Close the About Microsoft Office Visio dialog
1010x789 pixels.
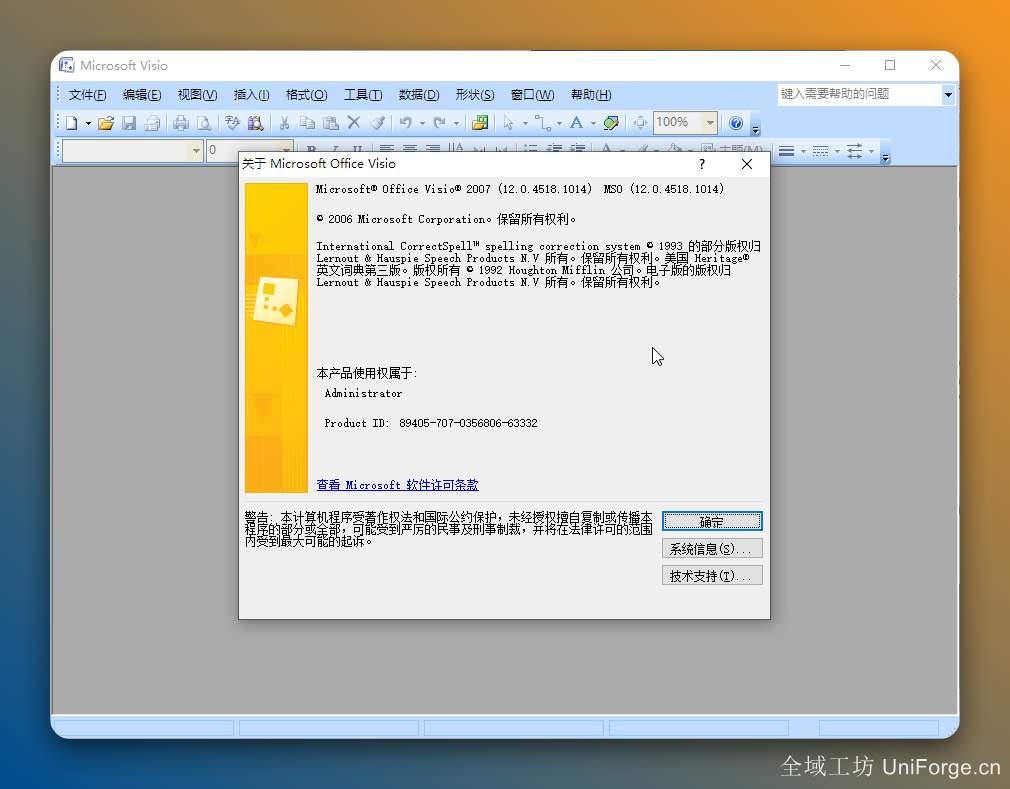click(x=747, y=164)
